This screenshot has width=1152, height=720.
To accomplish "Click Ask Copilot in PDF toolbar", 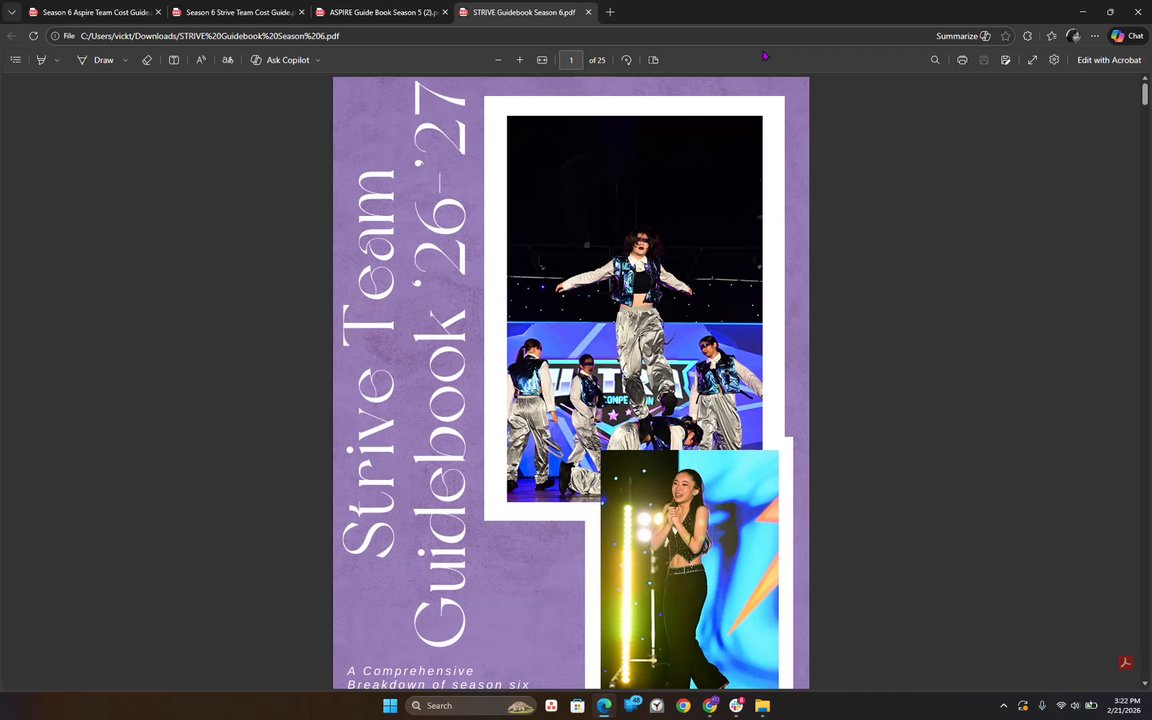I will [x=280, y=60].
